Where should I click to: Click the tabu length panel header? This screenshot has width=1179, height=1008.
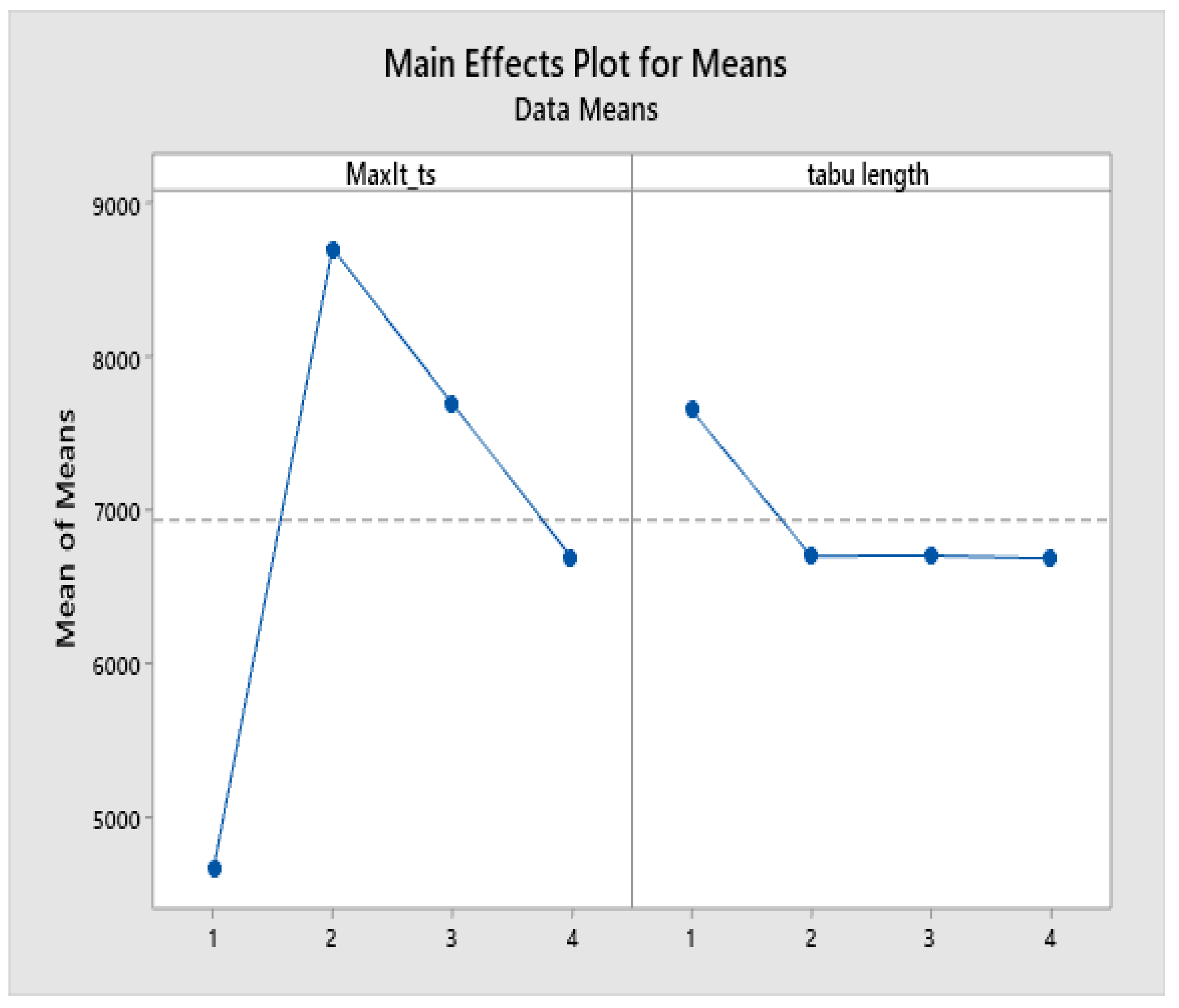pos(868,174)
